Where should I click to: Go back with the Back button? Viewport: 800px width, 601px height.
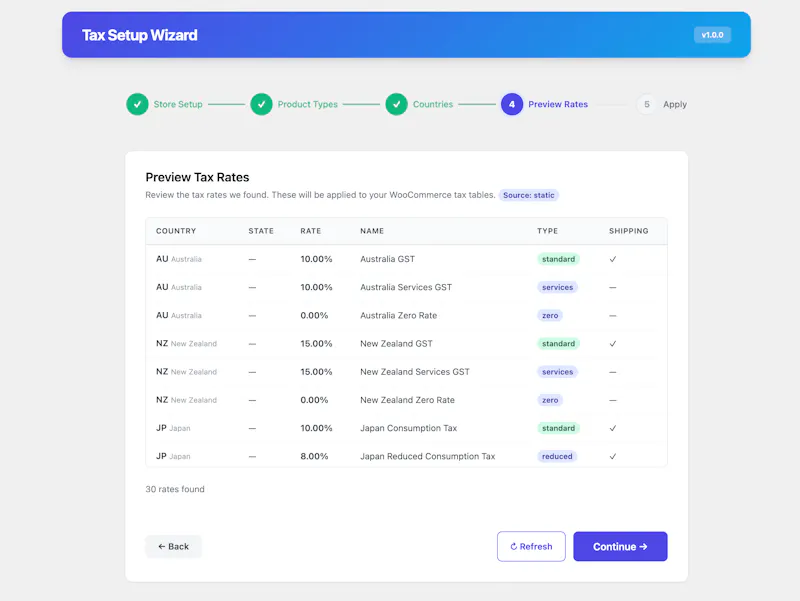click(x=173, y=546)
